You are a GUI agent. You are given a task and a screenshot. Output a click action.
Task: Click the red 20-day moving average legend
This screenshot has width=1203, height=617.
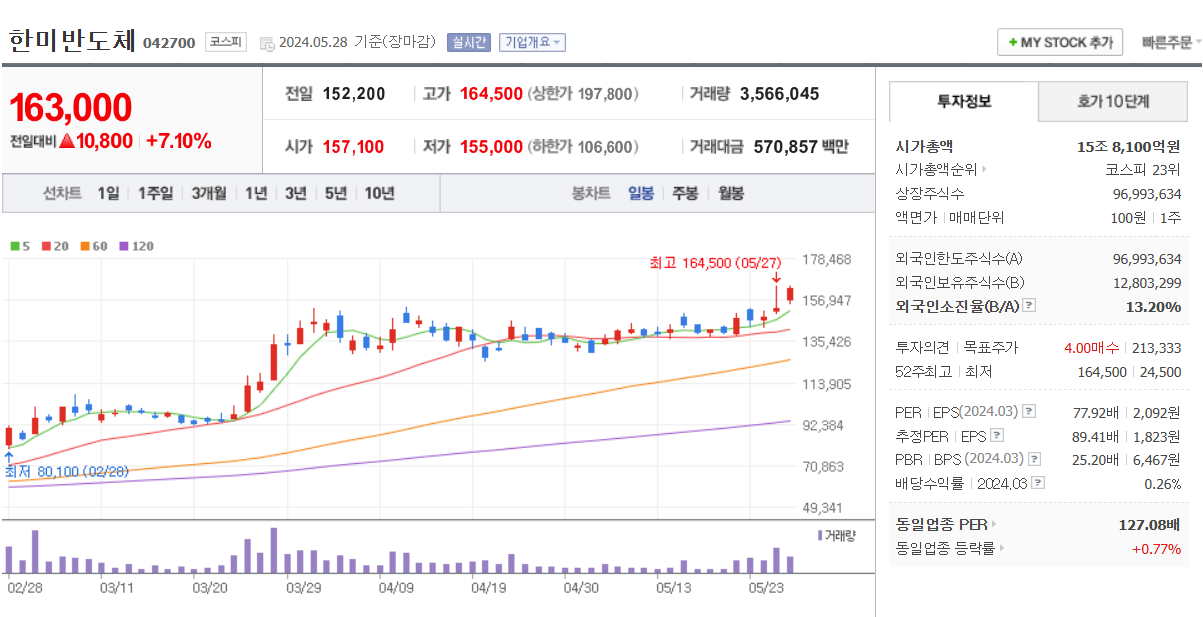[54, 245]
